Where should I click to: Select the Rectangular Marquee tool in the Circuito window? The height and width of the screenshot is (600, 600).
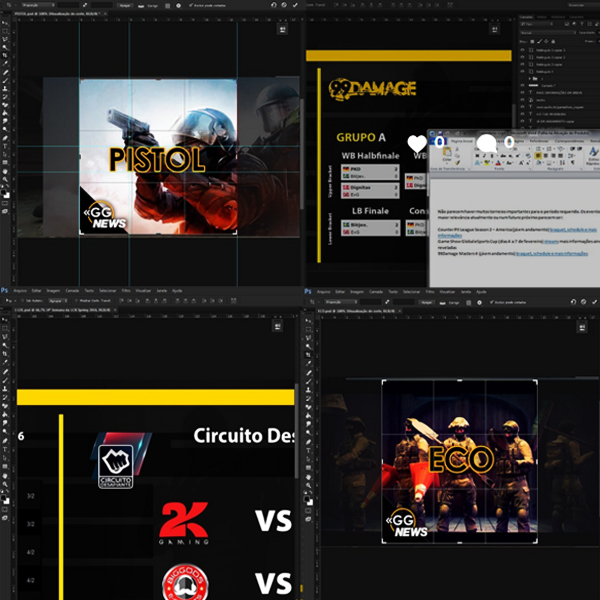[x=5, y=328]
